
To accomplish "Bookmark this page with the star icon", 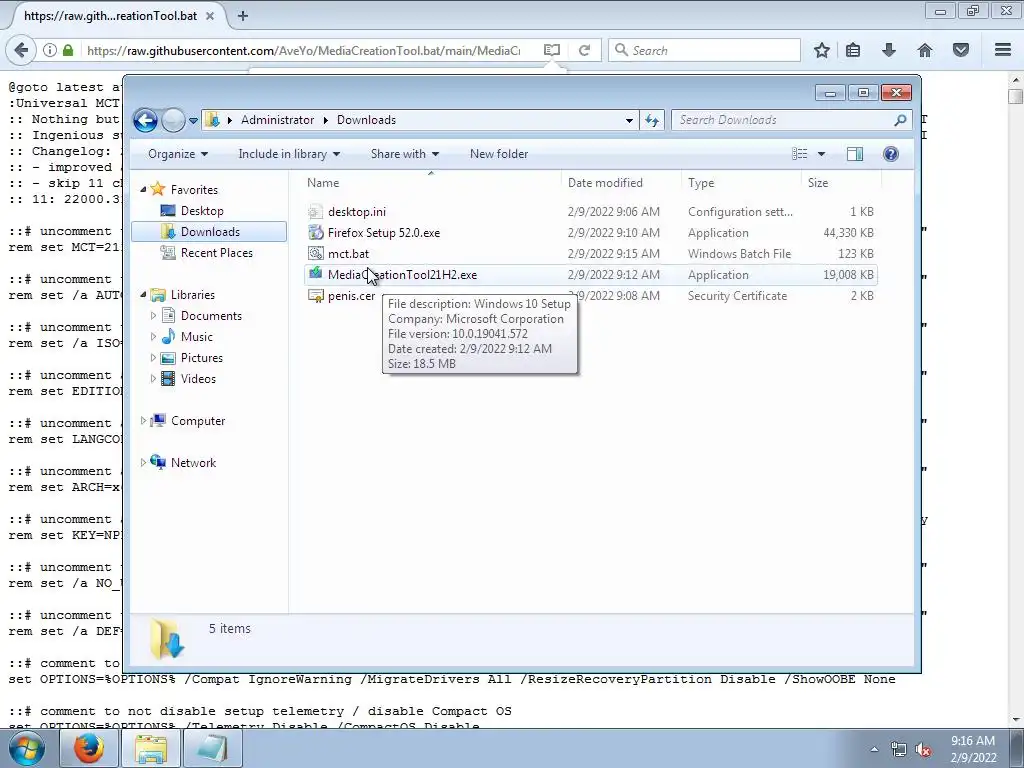I will pyautogui.click(x=822, y=50).
